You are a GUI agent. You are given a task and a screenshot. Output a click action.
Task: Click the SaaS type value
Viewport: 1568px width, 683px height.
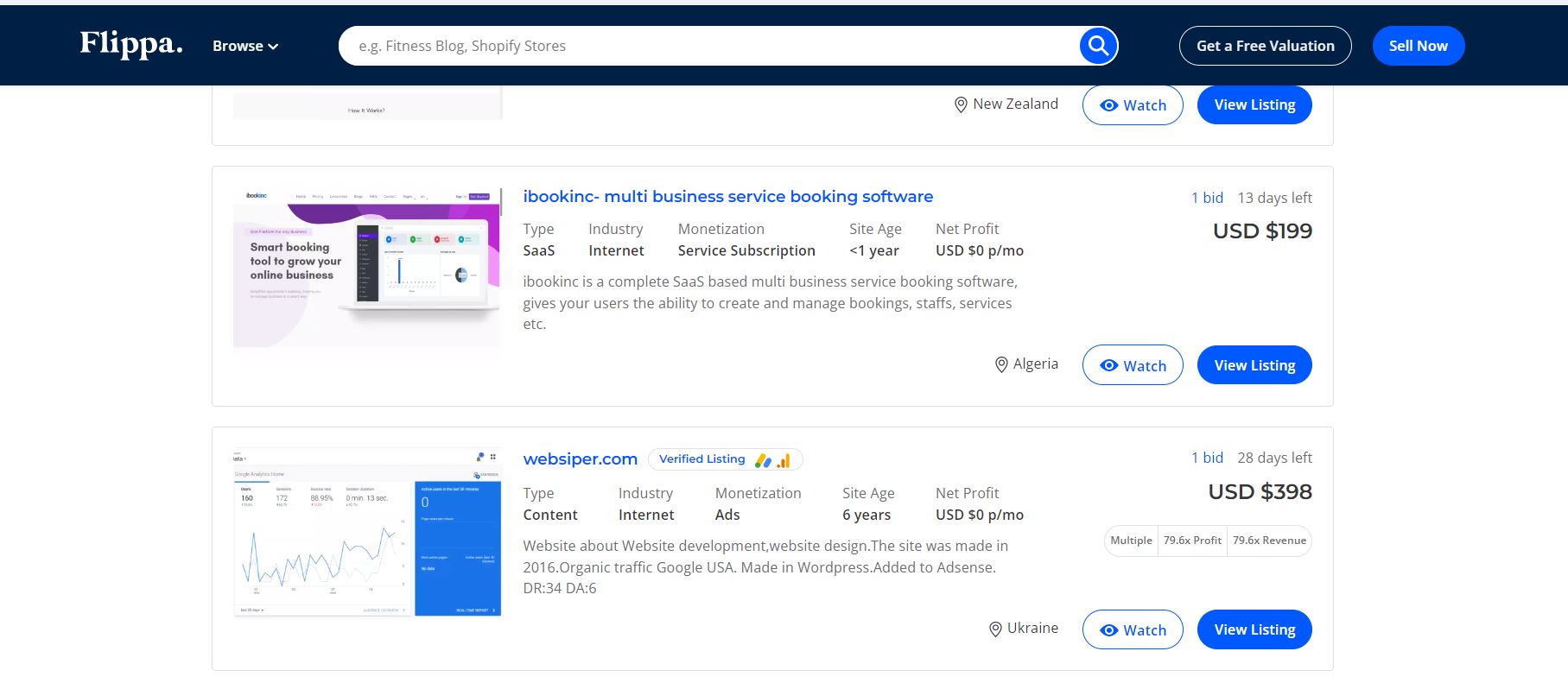pyautogui.click(x=539, y=250)
